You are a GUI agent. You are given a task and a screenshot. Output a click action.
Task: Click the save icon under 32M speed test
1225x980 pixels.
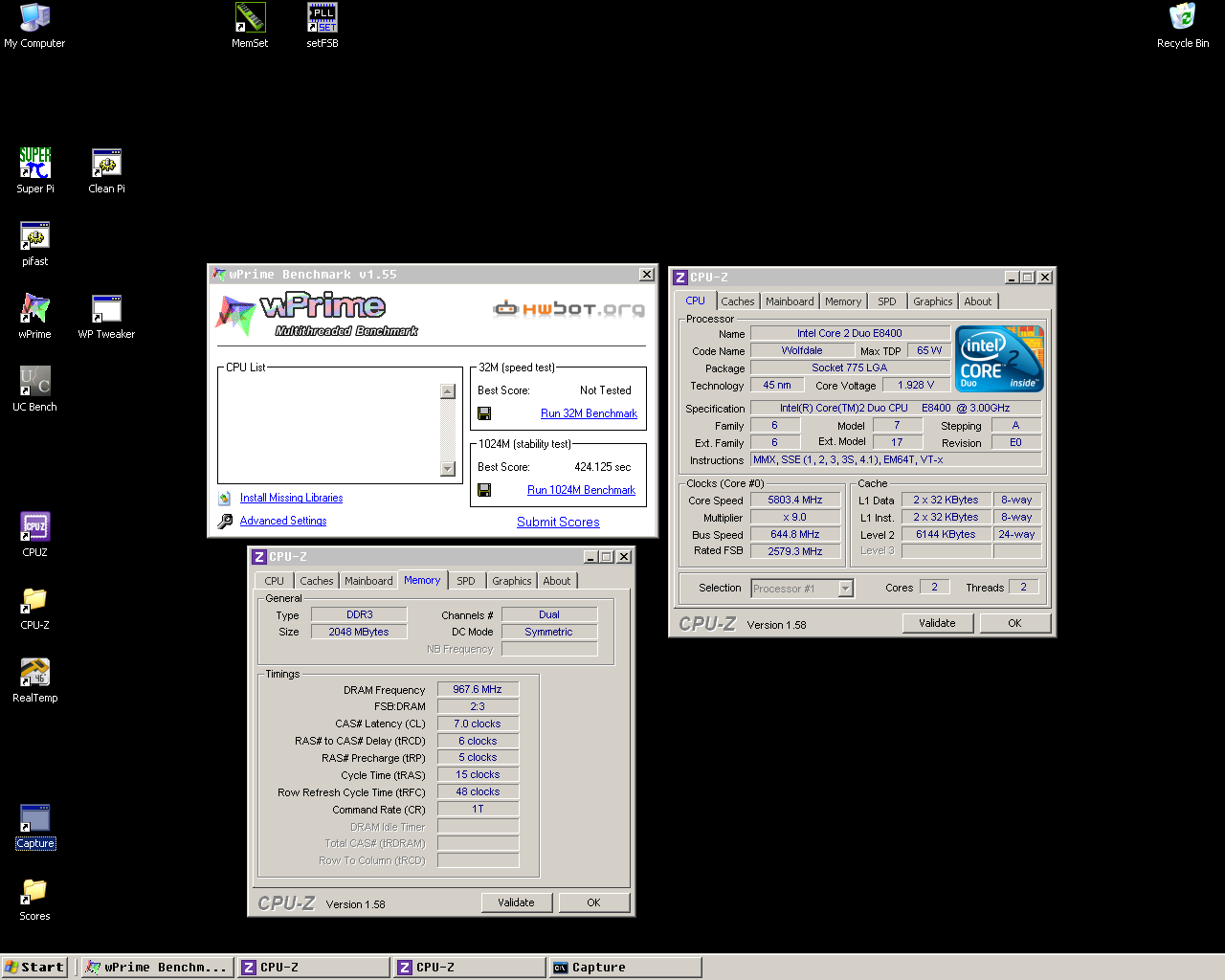coord(484,413)
